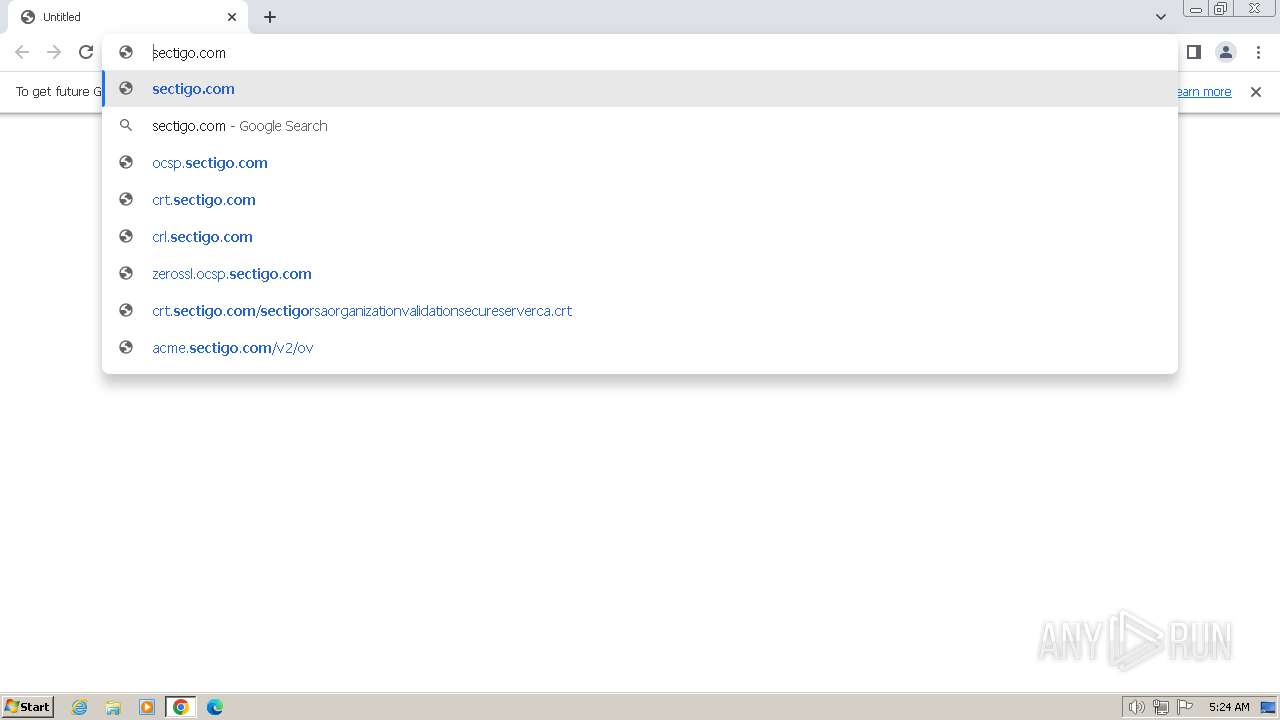Screen dimensions: 1280x720
Task: Reload the page with the refresh icon
Action: (86, 52)
